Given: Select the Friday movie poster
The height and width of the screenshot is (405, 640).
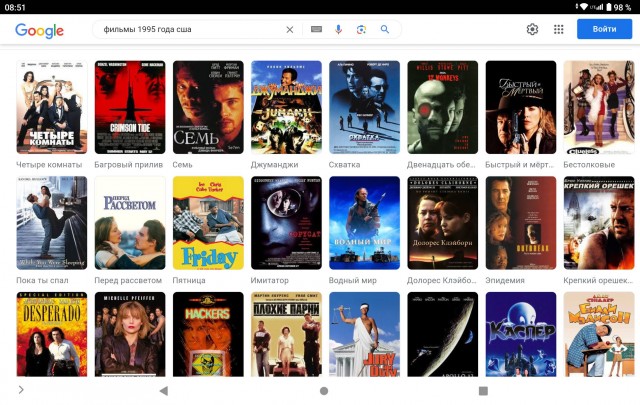Looking at the screenshot, I should (x=208, y=223).
